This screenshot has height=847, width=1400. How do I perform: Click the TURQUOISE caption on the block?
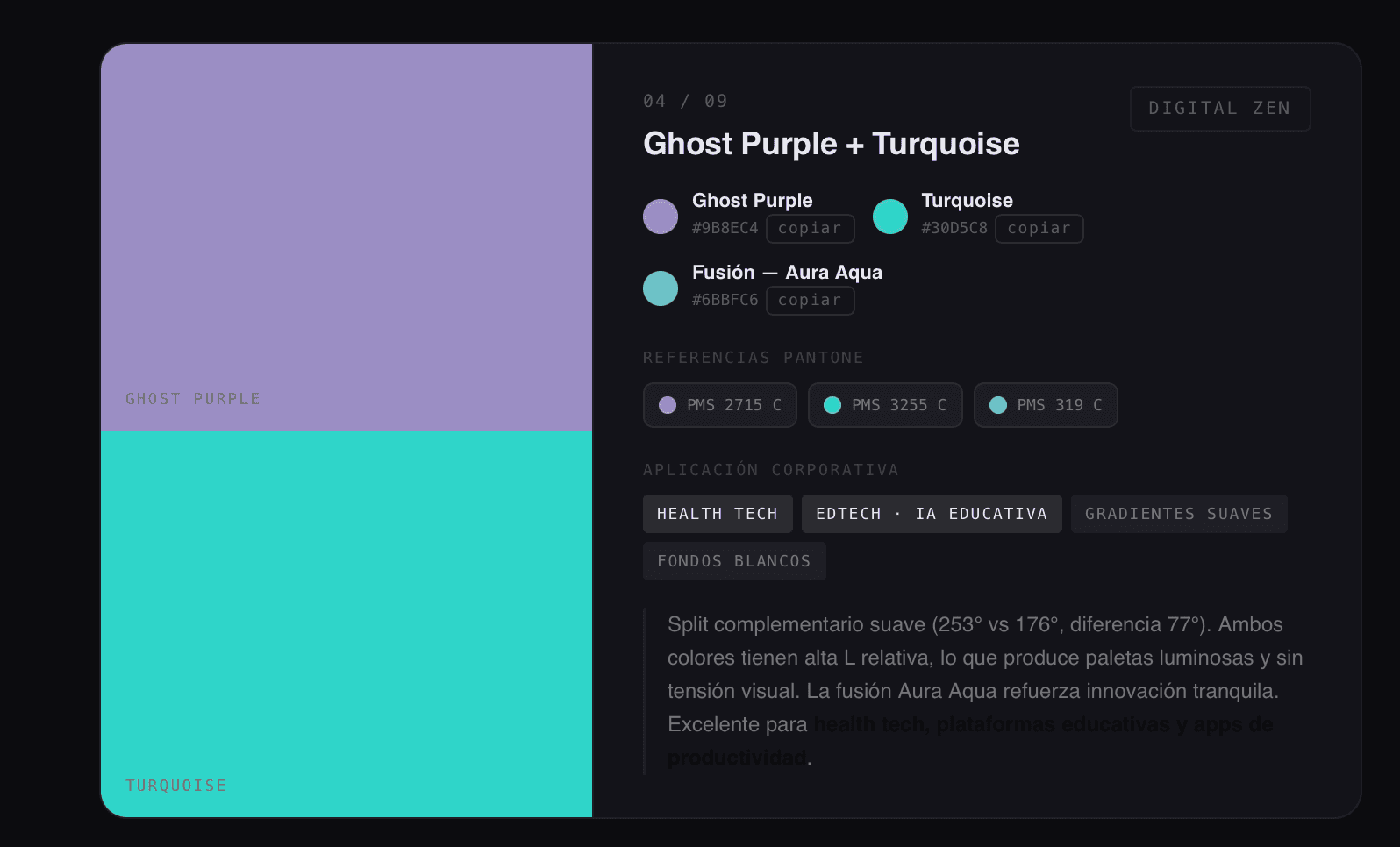(x=176, y=786)
